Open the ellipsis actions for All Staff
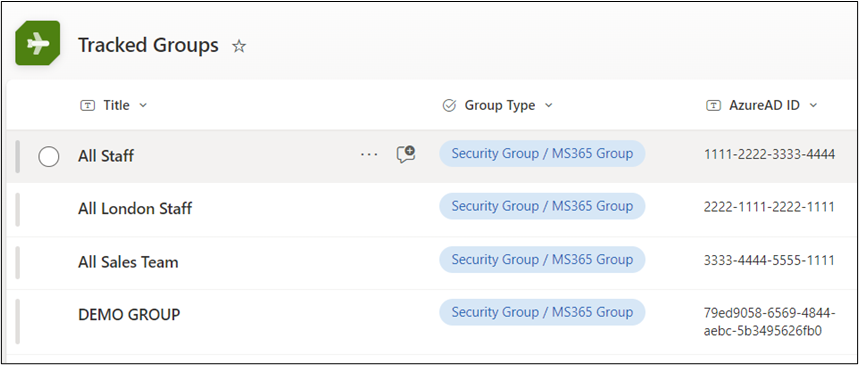This screenshot has width=859, height=365. point(369,155)
